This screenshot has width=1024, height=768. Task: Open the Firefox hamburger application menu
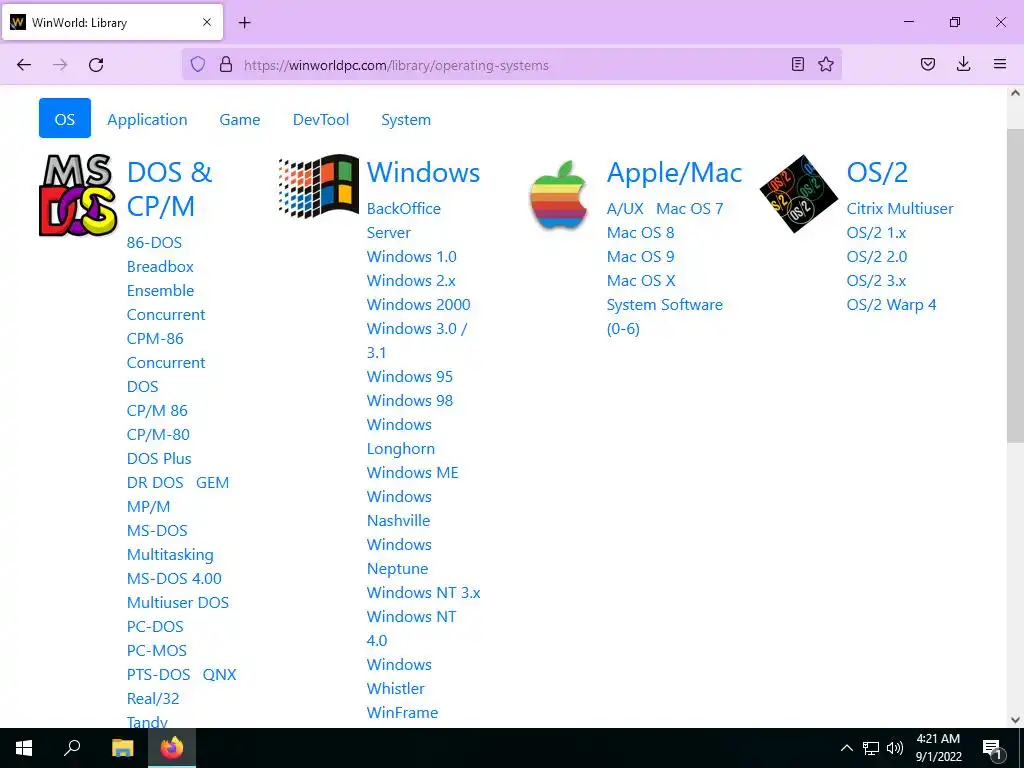coord(1000,64)
